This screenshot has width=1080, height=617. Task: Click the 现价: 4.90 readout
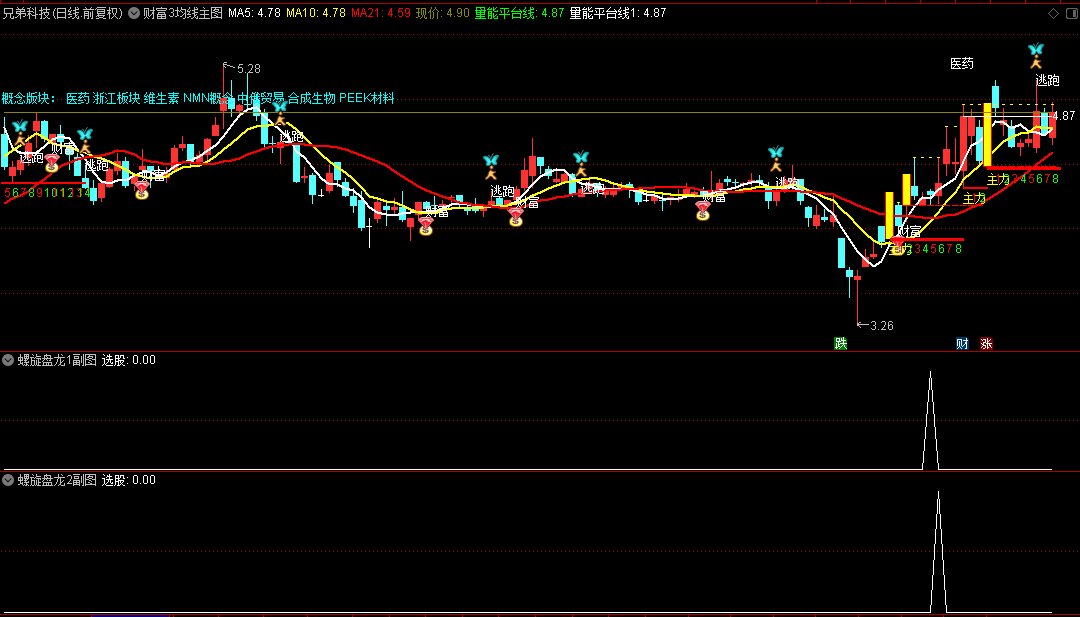click(443, 13)
